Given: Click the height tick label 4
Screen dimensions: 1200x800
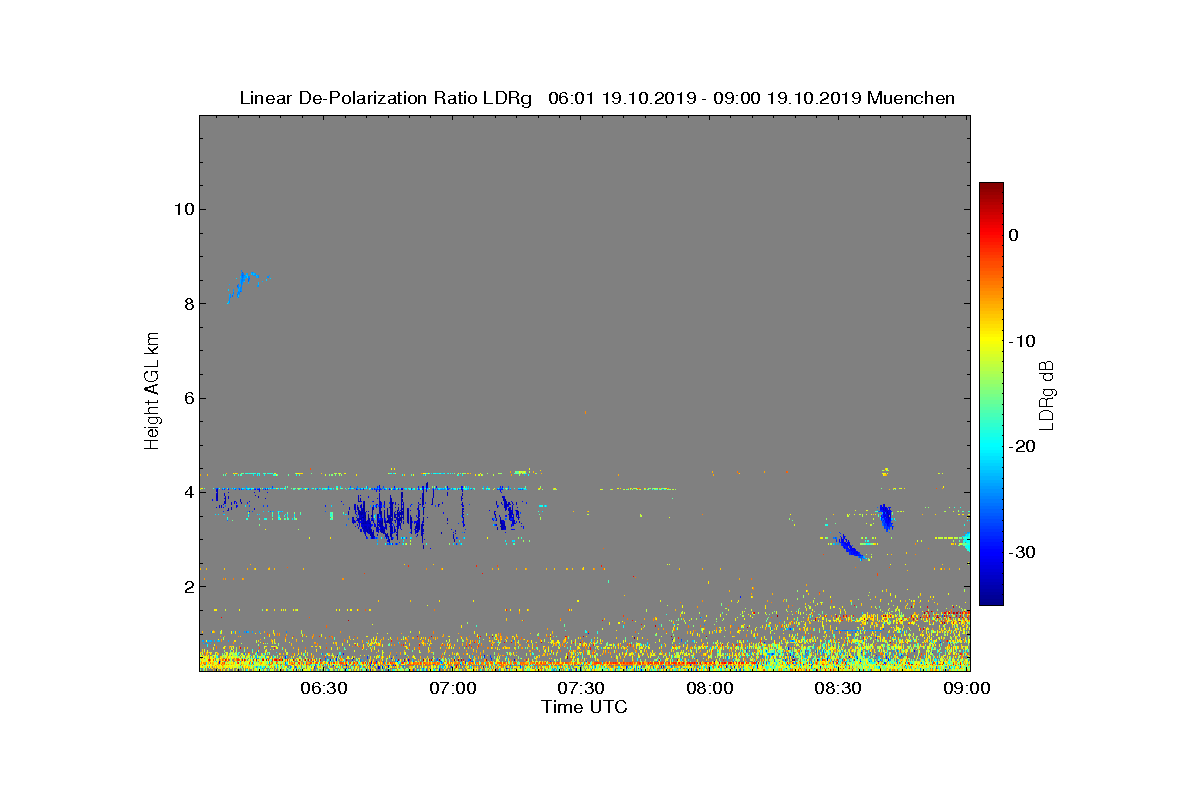Looking at the screenshot, I should pos(188,492).
